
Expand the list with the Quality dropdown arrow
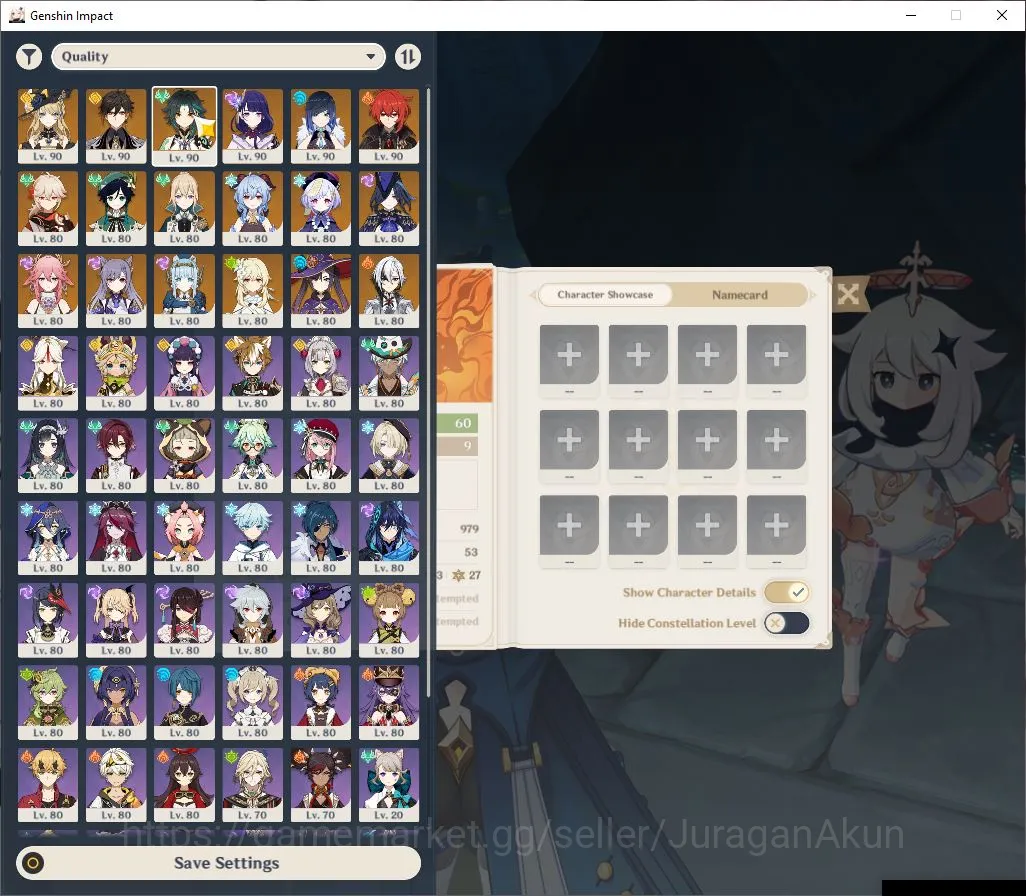(x=371, y=57)
